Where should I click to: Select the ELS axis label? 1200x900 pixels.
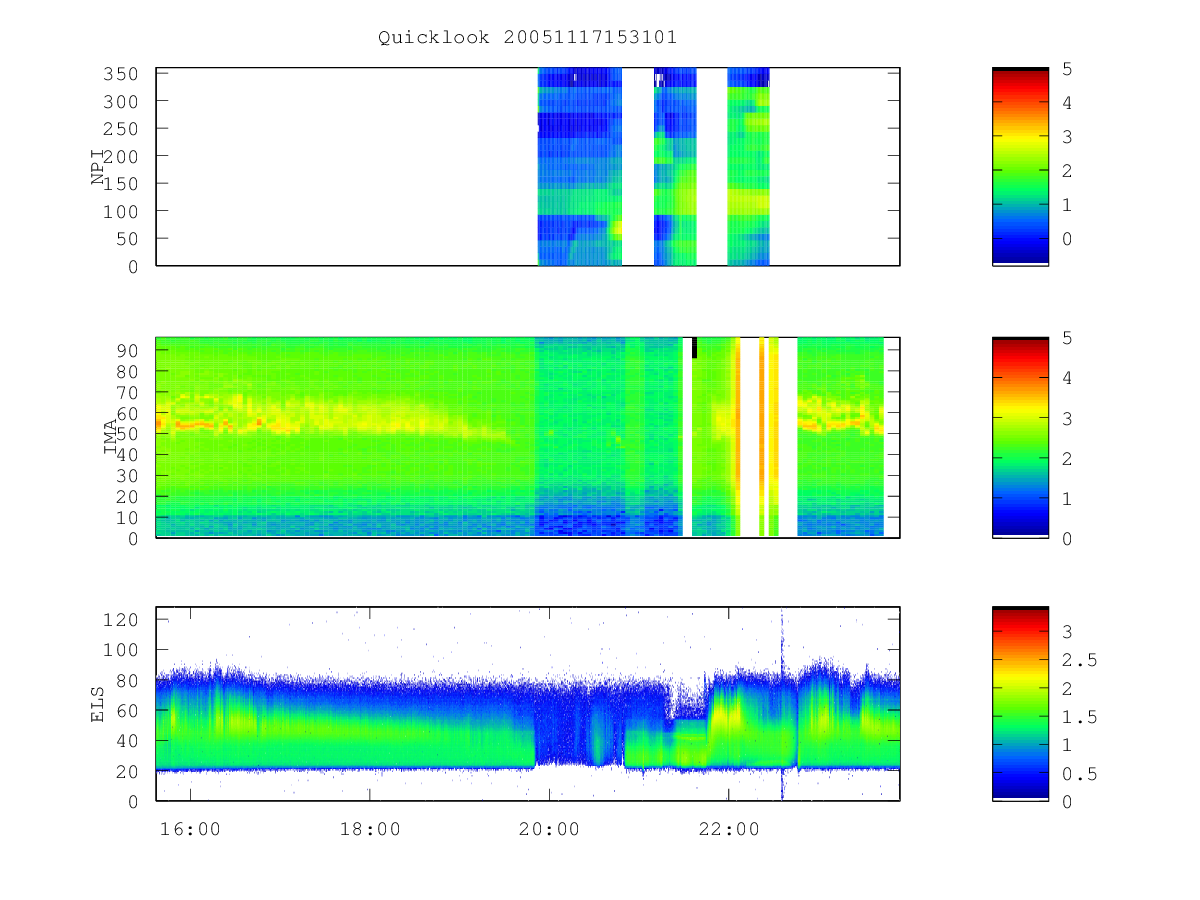[x=98, y=704]
